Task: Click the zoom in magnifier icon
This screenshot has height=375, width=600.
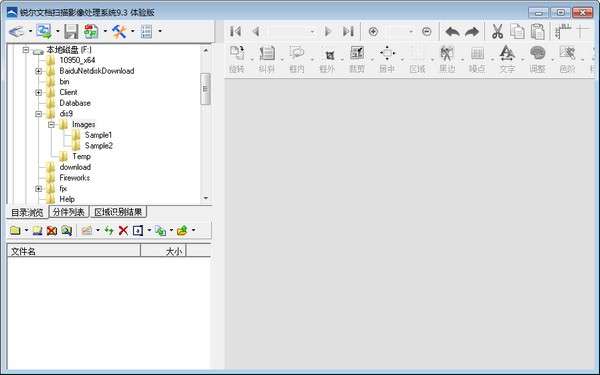Action: (x=373, y=31)
